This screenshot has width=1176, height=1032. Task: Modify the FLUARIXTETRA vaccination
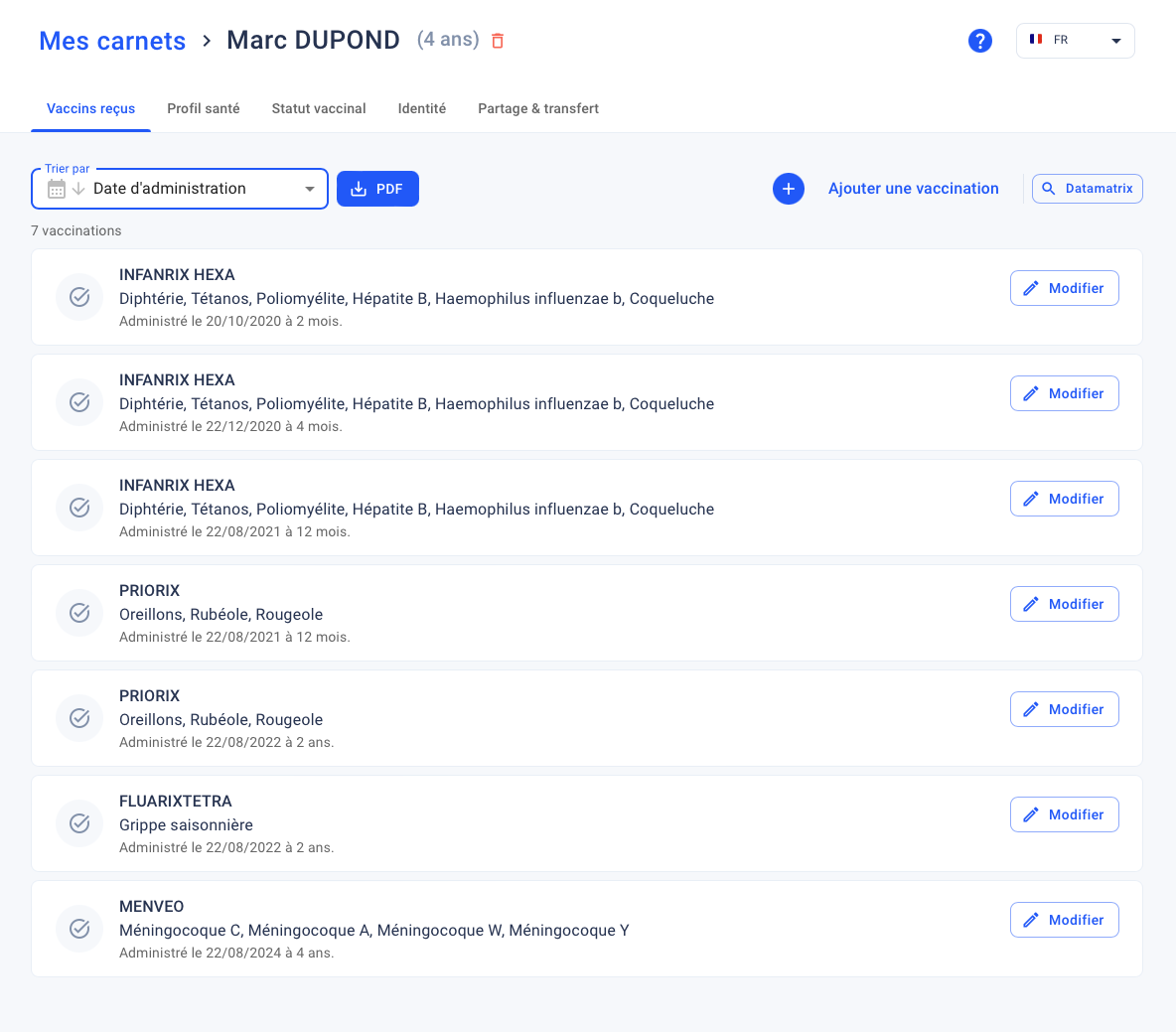1064,814
